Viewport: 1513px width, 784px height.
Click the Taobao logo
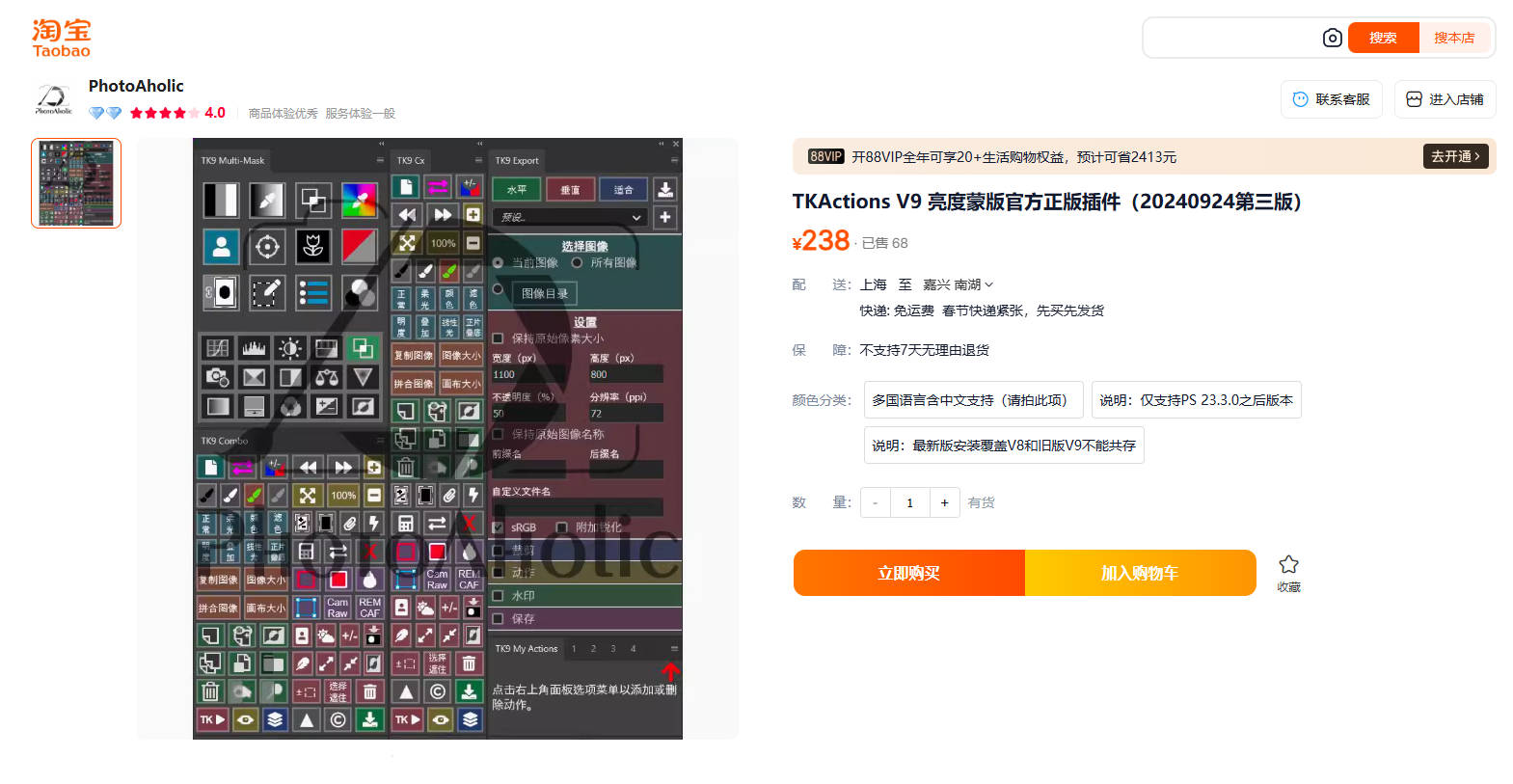(61, 39)
